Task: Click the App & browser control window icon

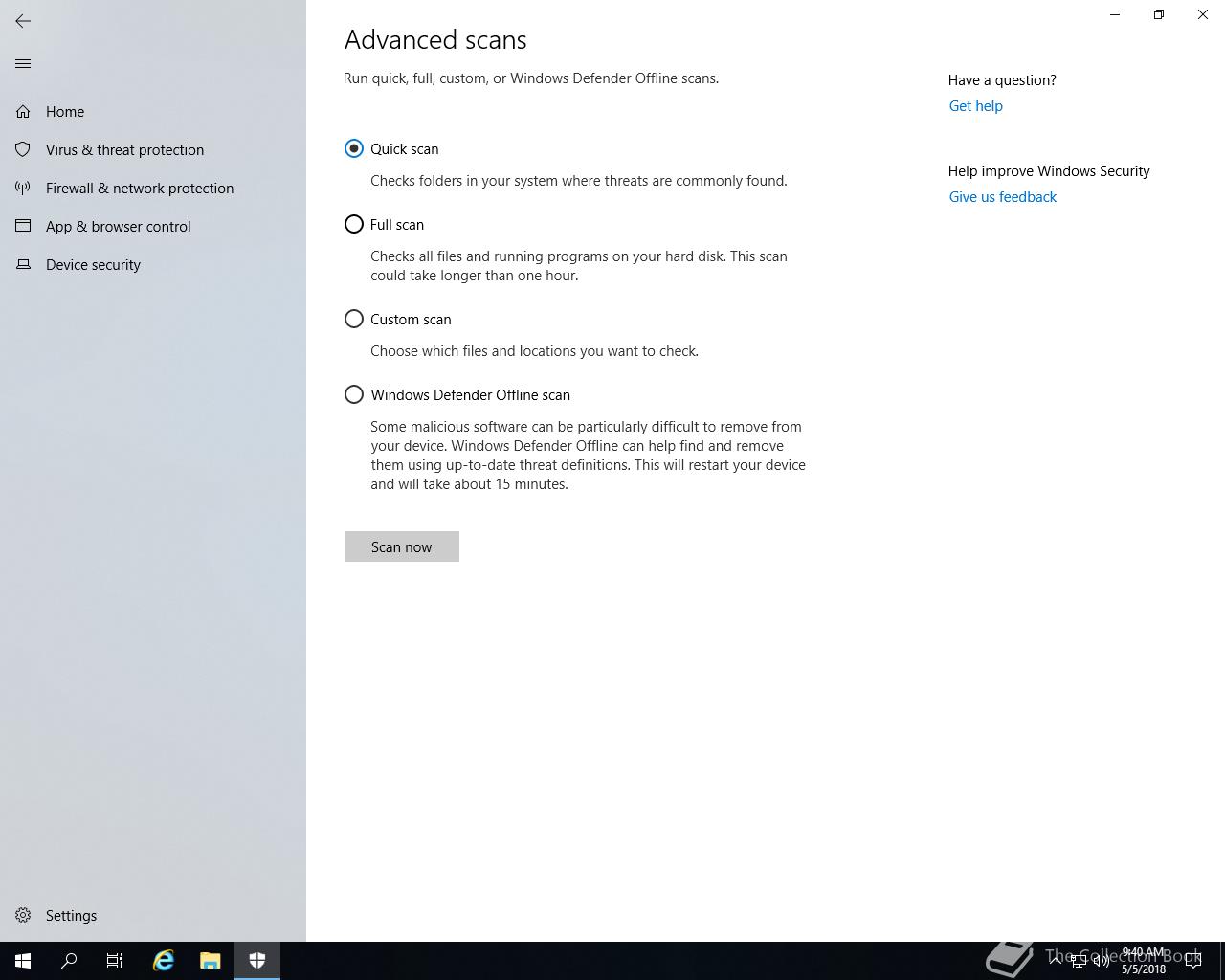Action: click(x=23, y=227)
